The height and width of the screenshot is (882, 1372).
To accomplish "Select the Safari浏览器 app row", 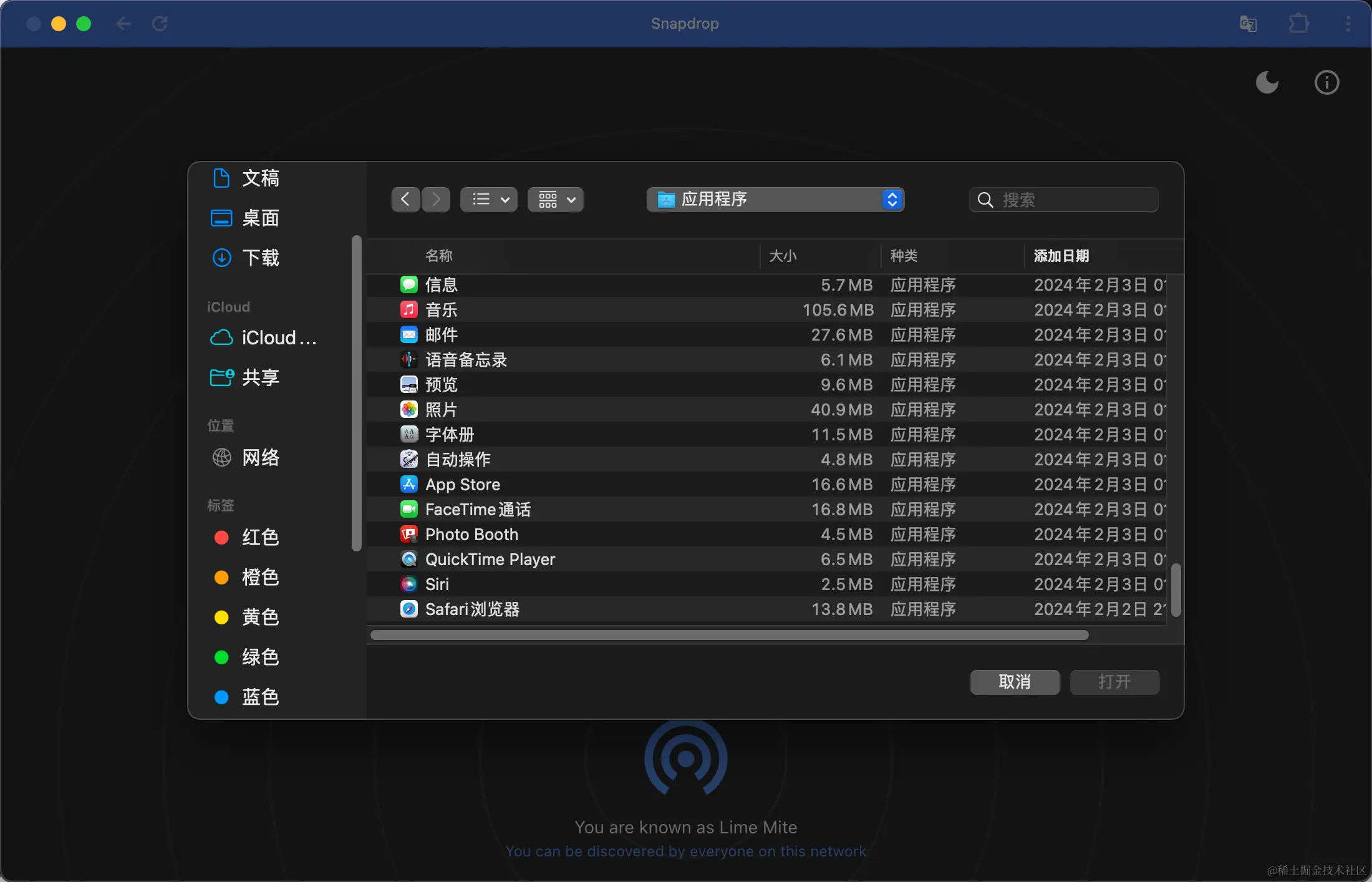I will point(472,609).
